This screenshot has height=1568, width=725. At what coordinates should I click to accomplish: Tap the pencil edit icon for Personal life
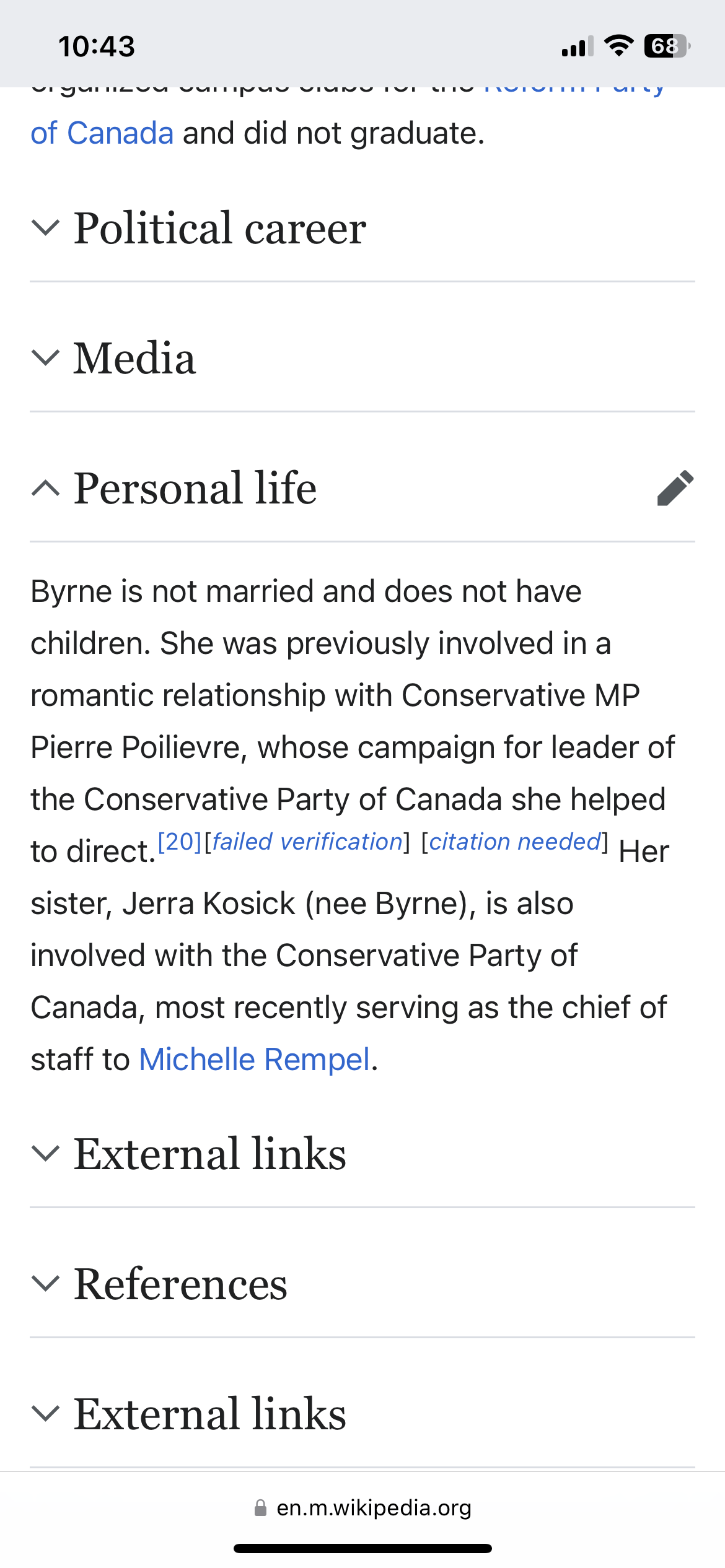point(675,488)
